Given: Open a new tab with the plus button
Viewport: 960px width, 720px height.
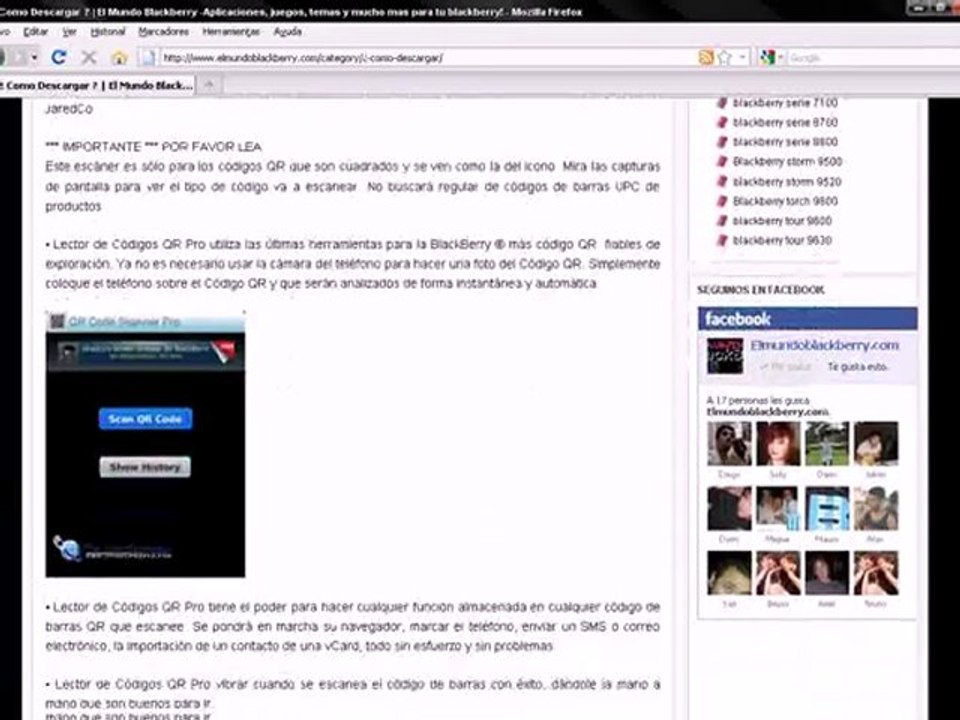Looking at the screenshot, I should coord(209,85).
